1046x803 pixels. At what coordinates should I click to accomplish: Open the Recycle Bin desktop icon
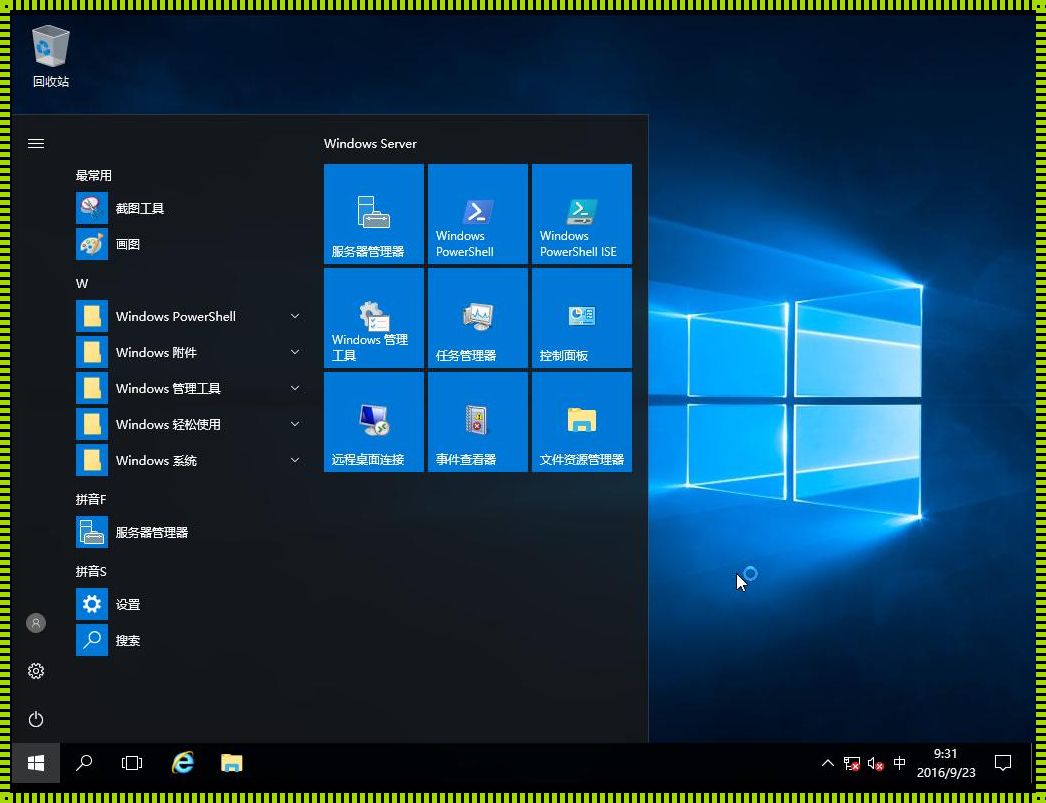(51, 57)
